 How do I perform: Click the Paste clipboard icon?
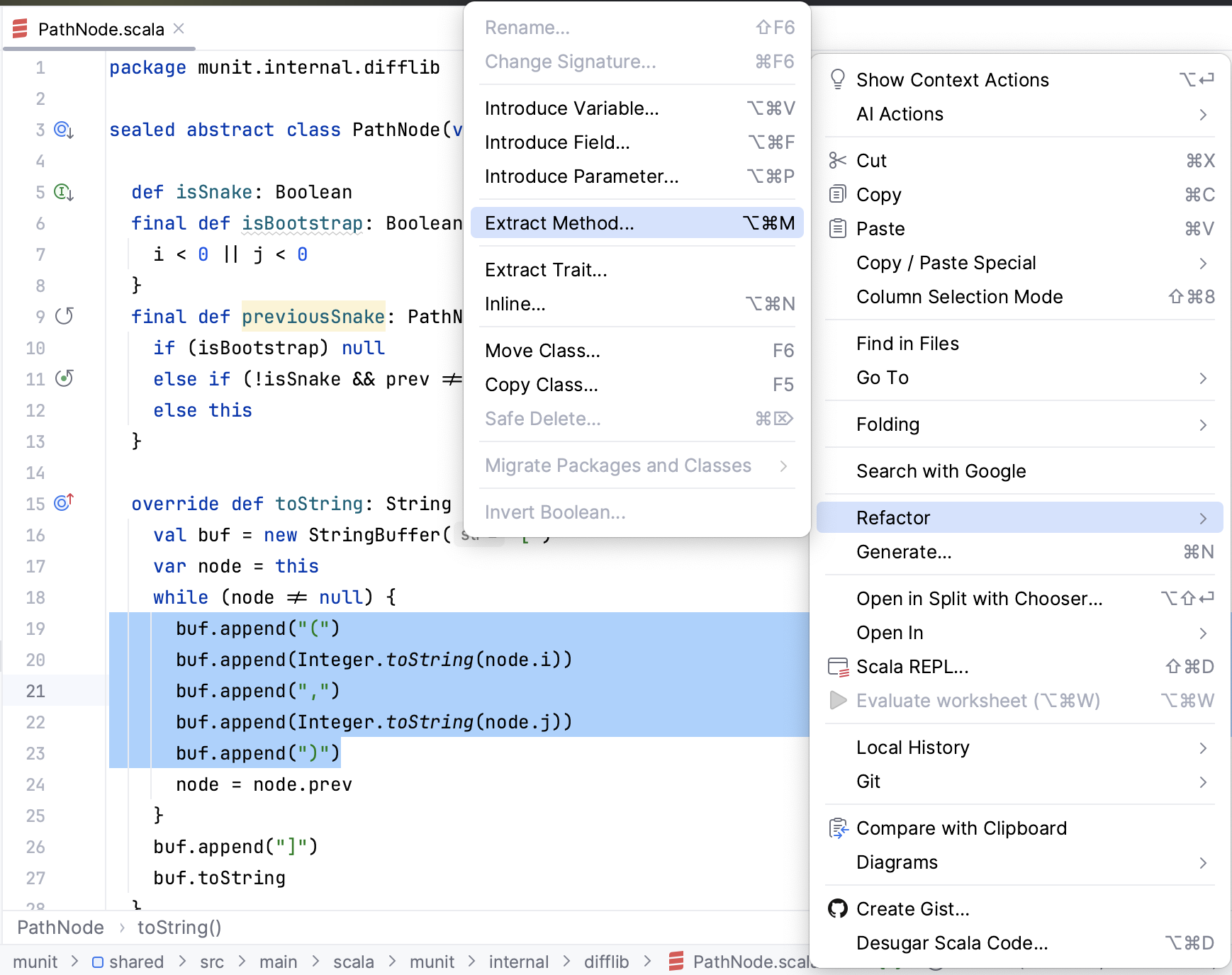(x=838, y=228)
